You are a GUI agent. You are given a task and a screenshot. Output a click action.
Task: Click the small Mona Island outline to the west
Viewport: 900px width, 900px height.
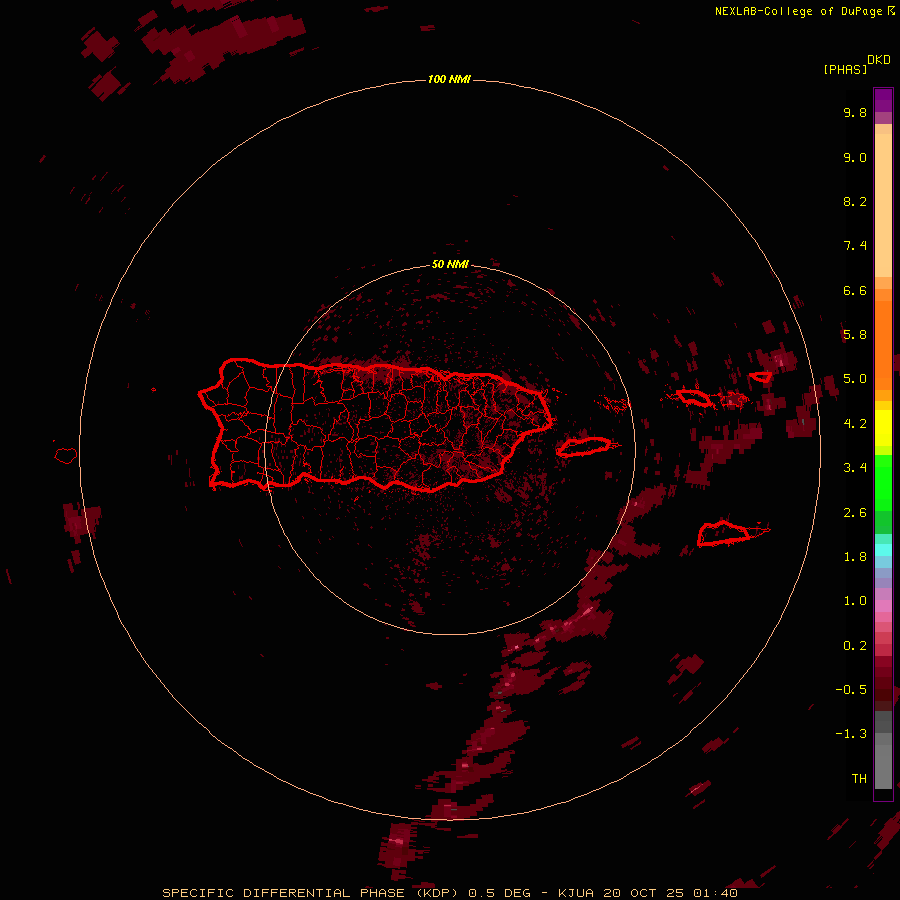click(66, 456)
